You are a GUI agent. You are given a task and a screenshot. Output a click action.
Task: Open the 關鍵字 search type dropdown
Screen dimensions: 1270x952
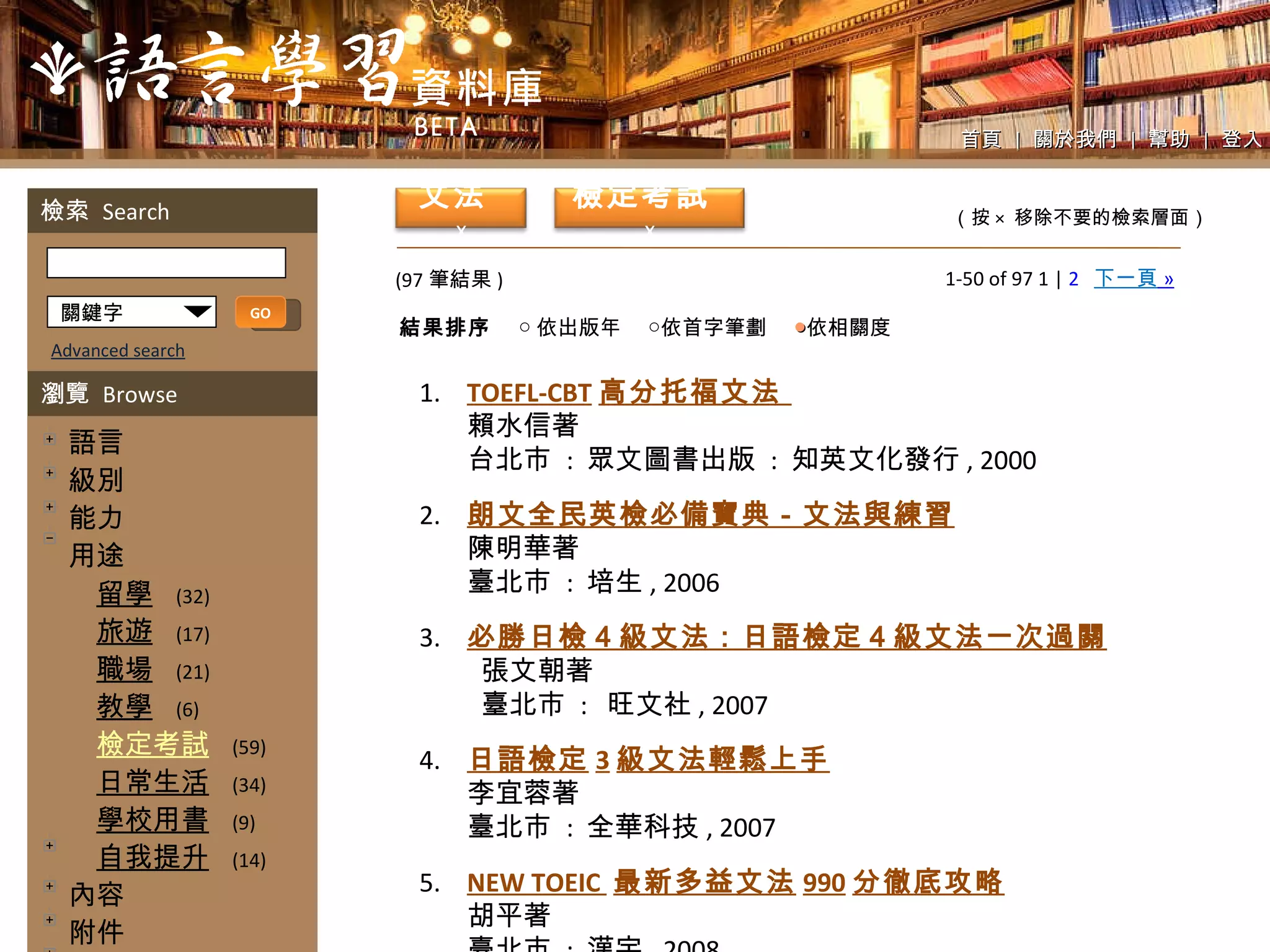pos(131,312)
